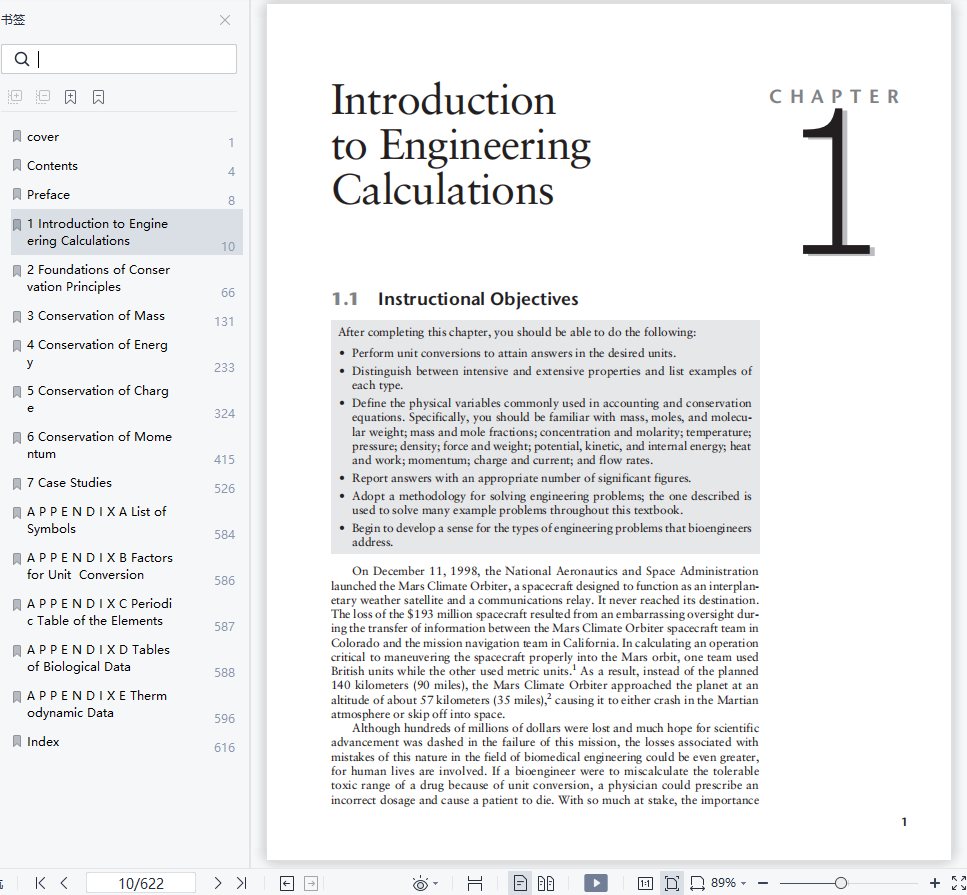Switch to two-page view

pos(546,883)
